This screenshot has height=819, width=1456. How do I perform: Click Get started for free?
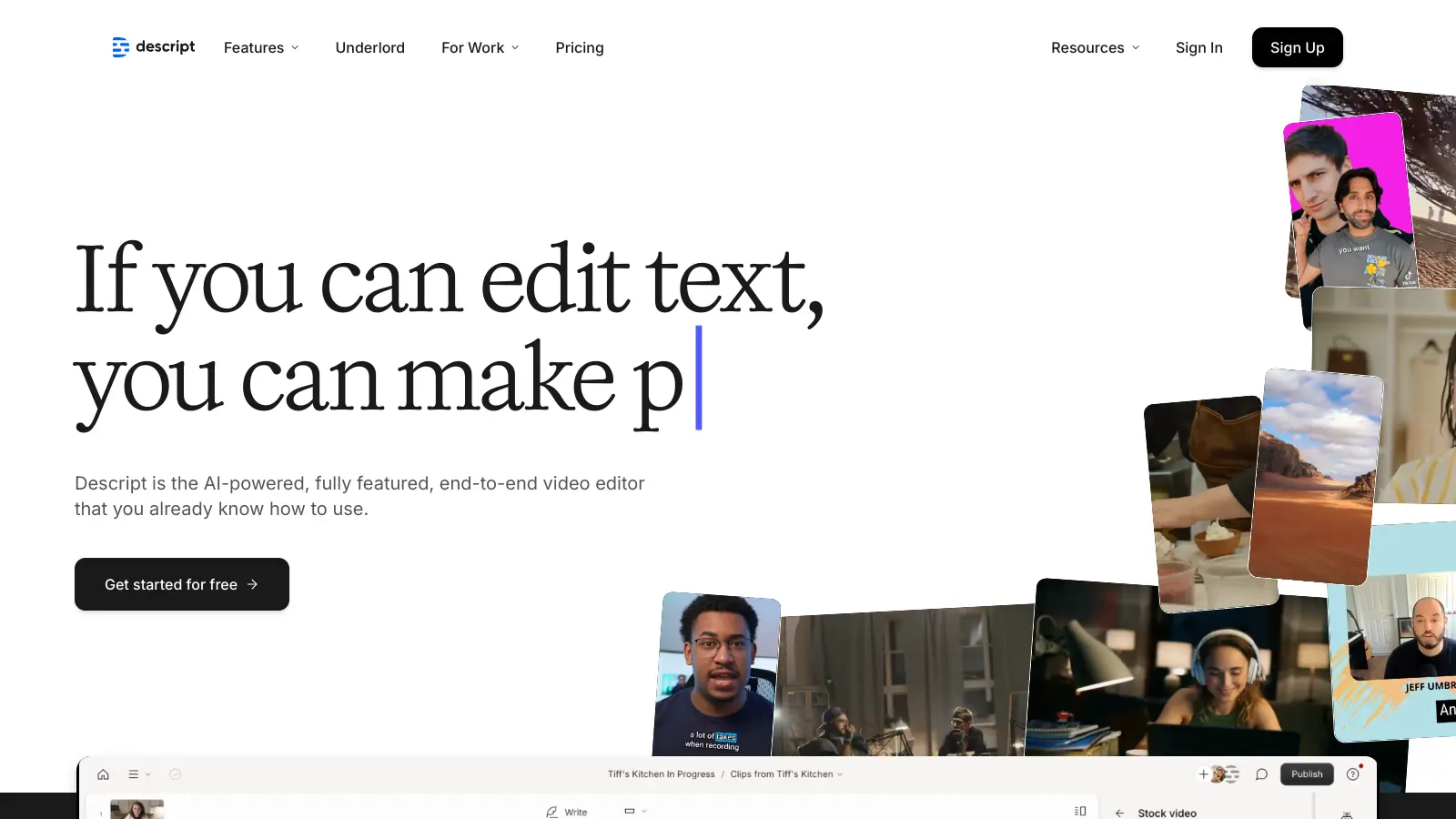181,584
